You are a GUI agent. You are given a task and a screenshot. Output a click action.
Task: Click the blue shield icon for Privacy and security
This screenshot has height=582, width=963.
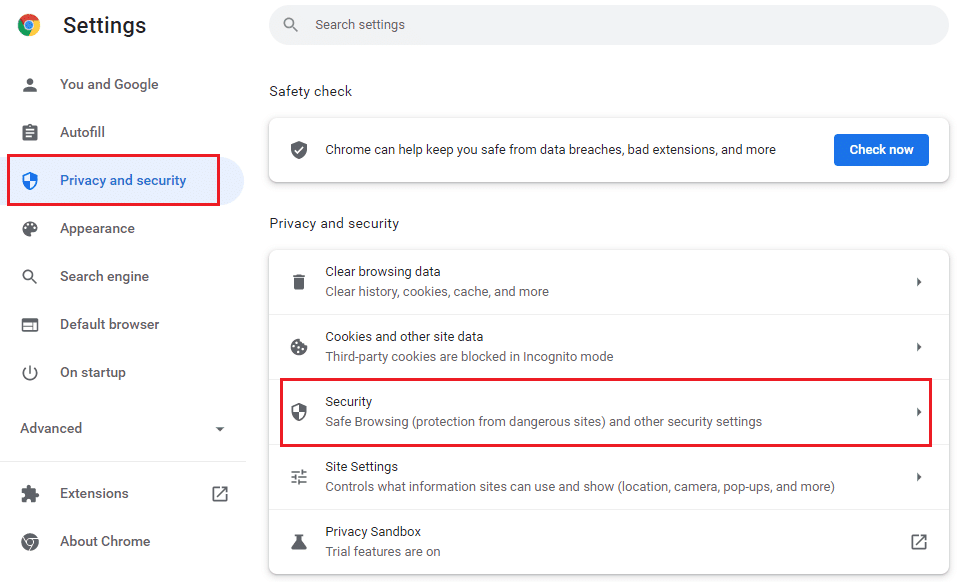click(29, 180)
